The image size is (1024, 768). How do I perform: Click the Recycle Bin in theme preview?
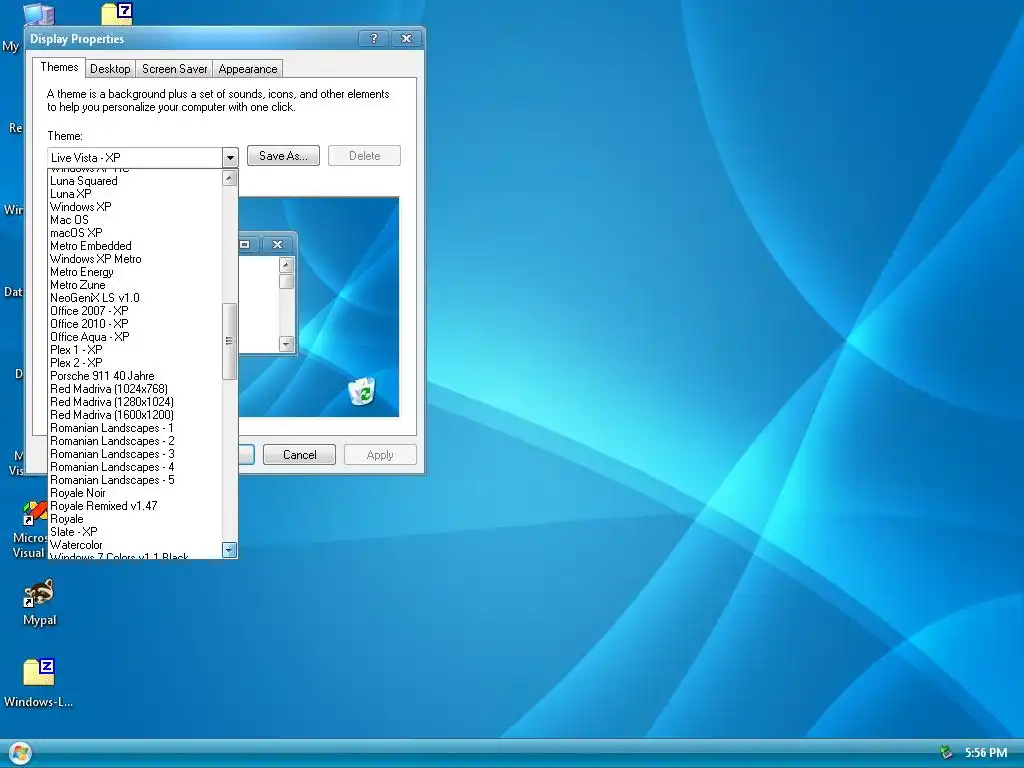coord(362,391)
